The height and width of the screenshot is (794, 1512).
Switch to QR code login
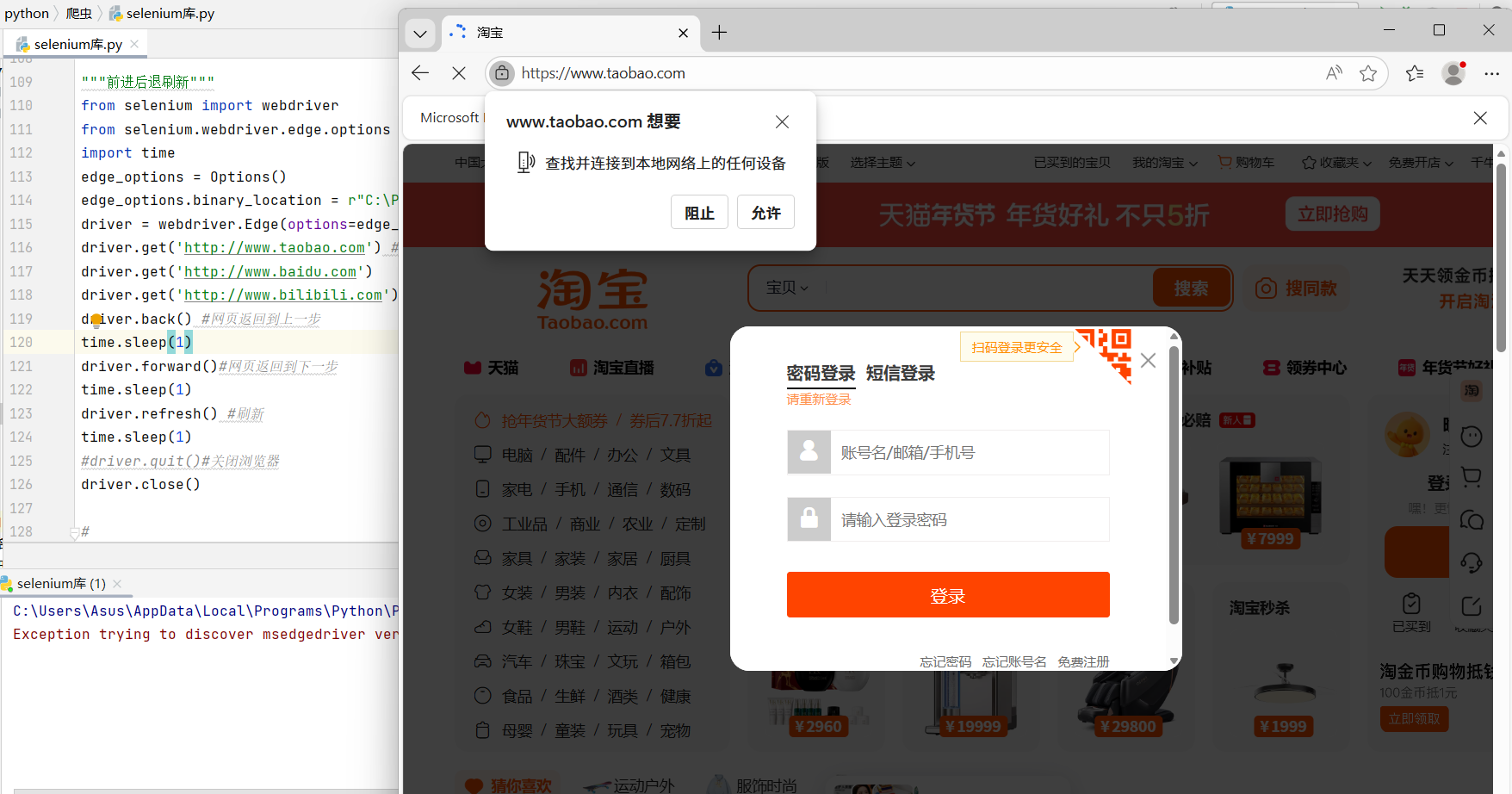1105,354
